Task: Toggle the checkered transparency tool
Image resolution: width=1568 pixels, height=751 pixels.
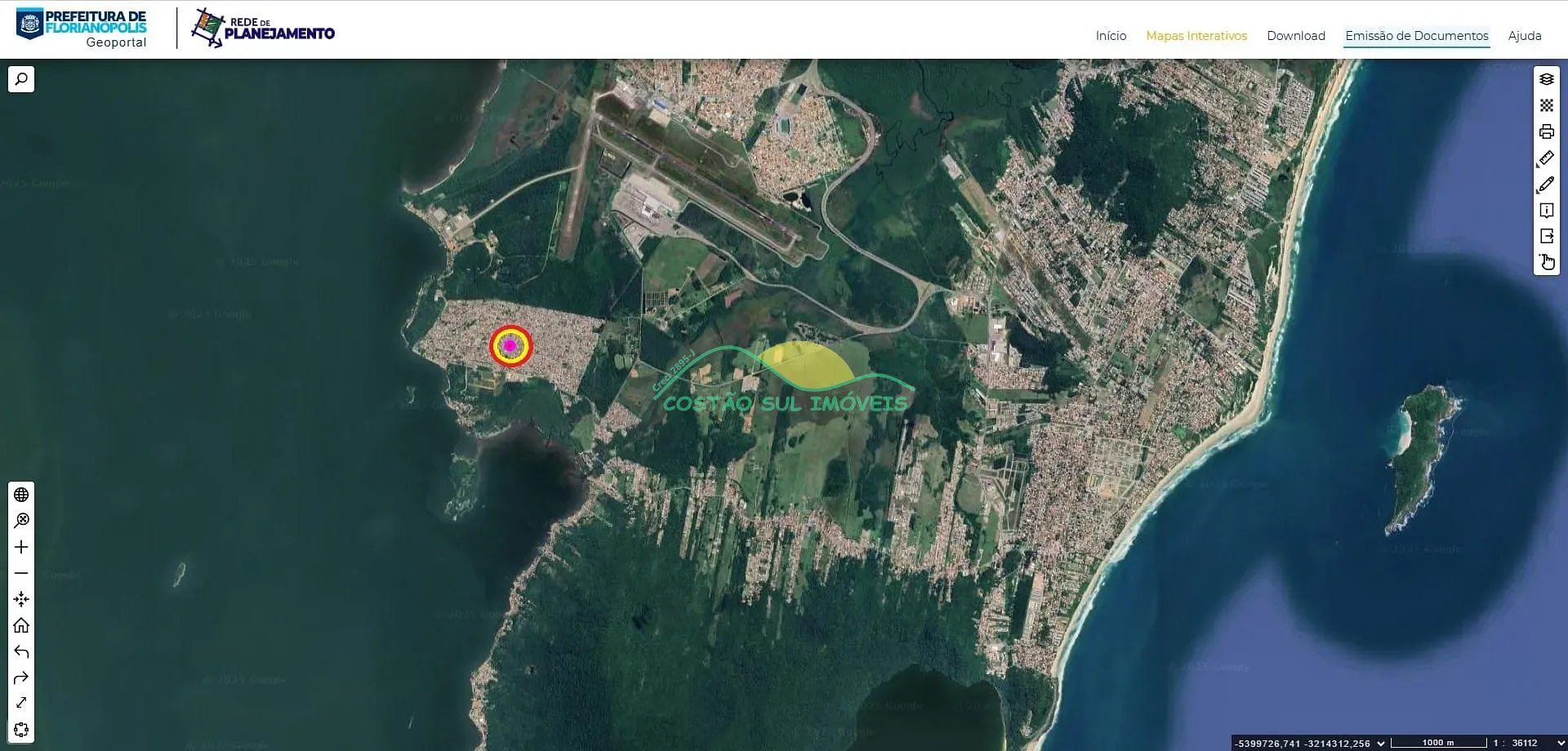Action: (x=1546, y=105)
